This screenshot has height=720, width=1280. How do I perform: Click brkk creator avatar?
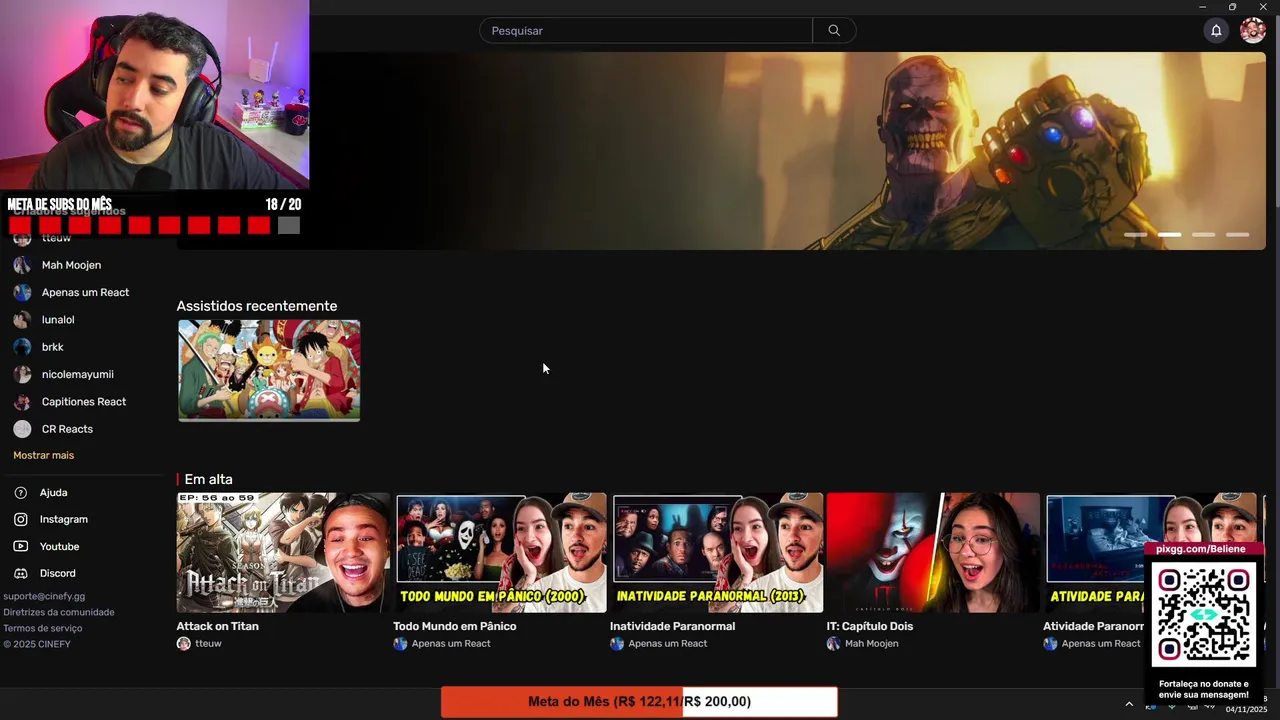coord(22,347)
